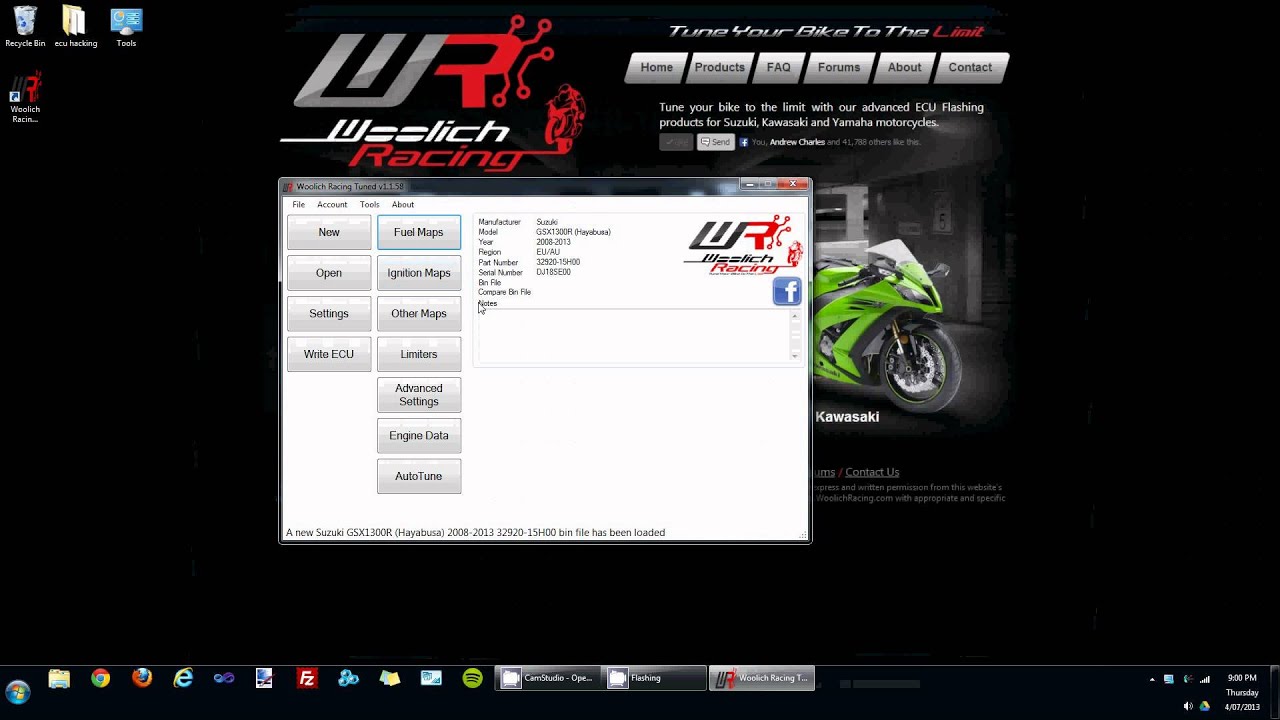
Task: Click inside the Notes text area
Action: [632, 336]
